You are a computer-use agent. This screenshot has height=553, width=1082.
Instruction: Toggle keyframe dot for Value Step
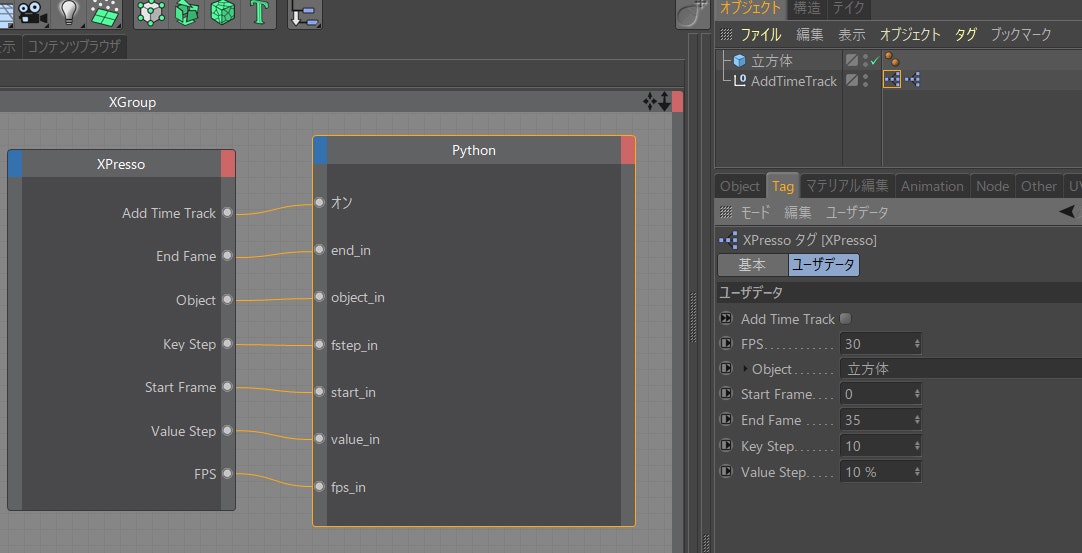[725, 472]
